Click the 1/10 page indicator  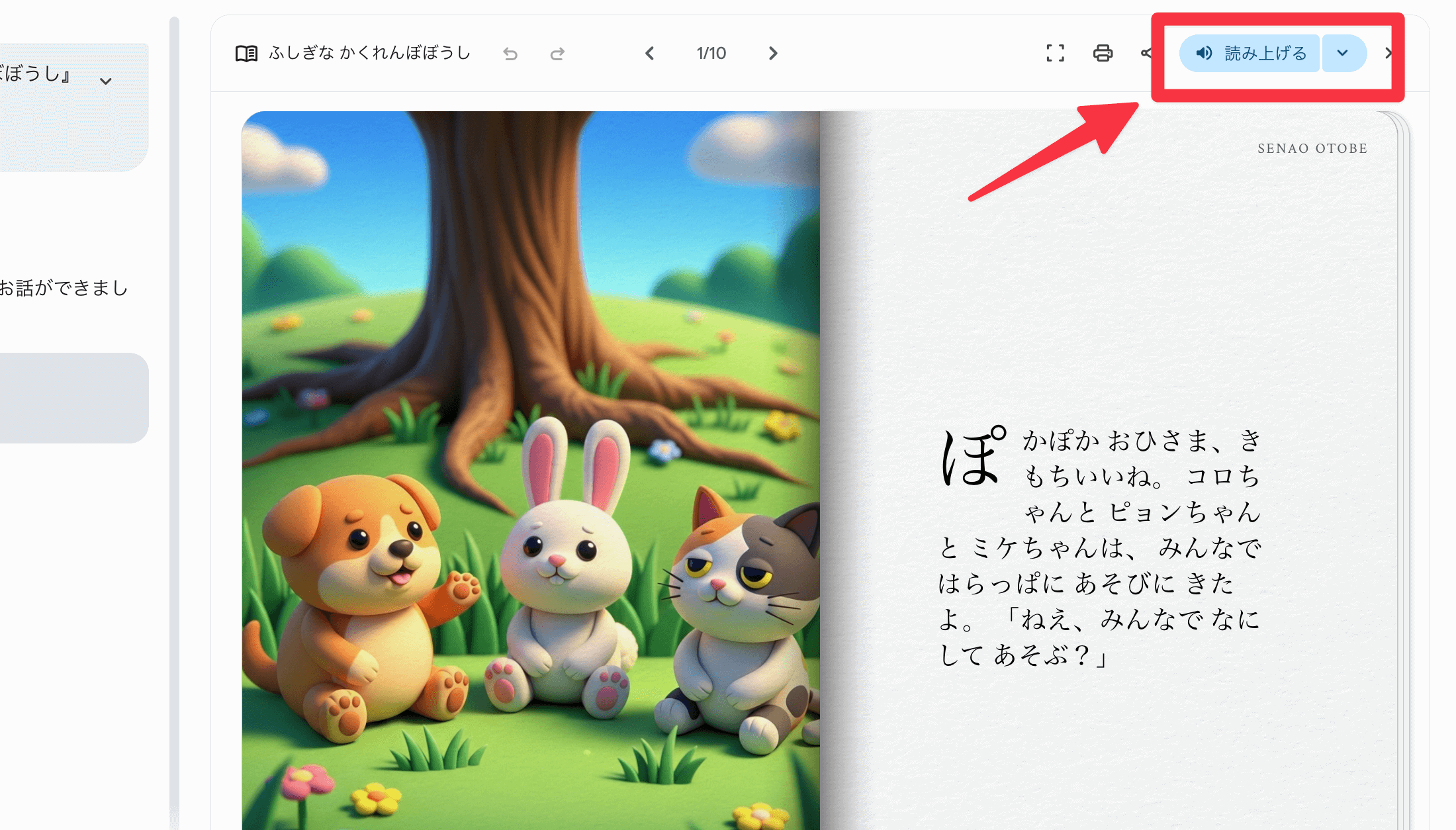pos(711,54)
